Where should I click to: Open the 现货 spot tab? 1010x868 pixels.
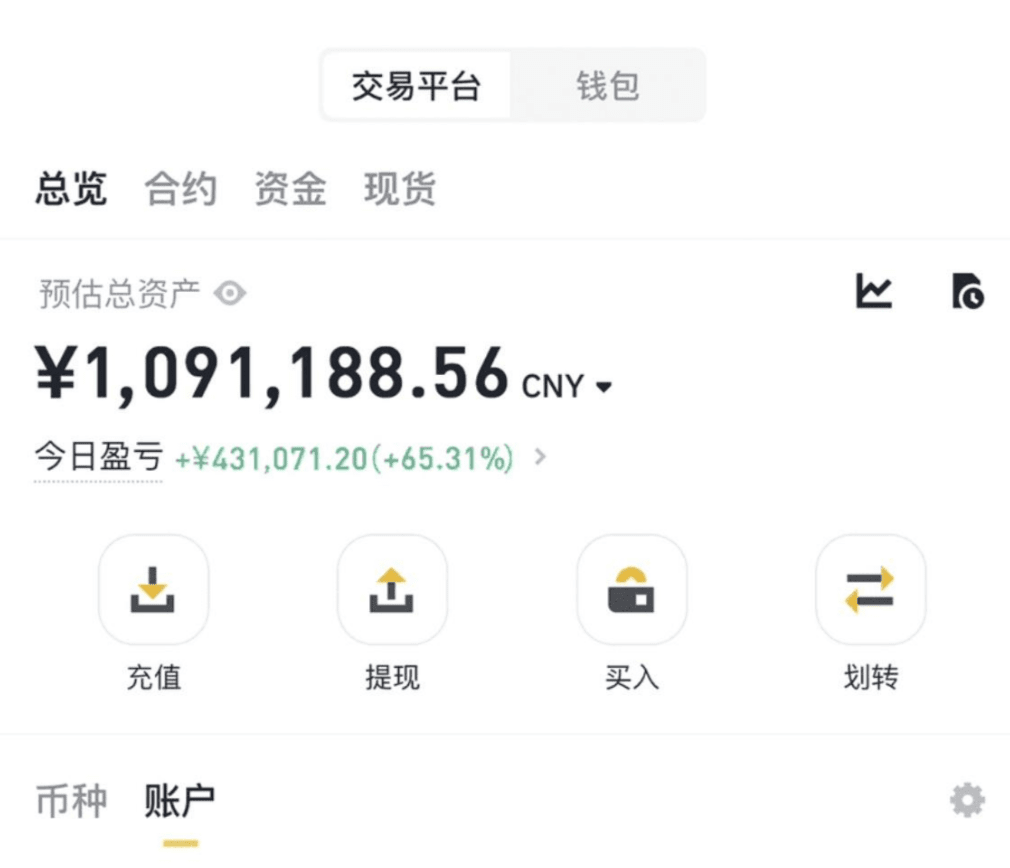pyautogui.click(x=400, y=189)
